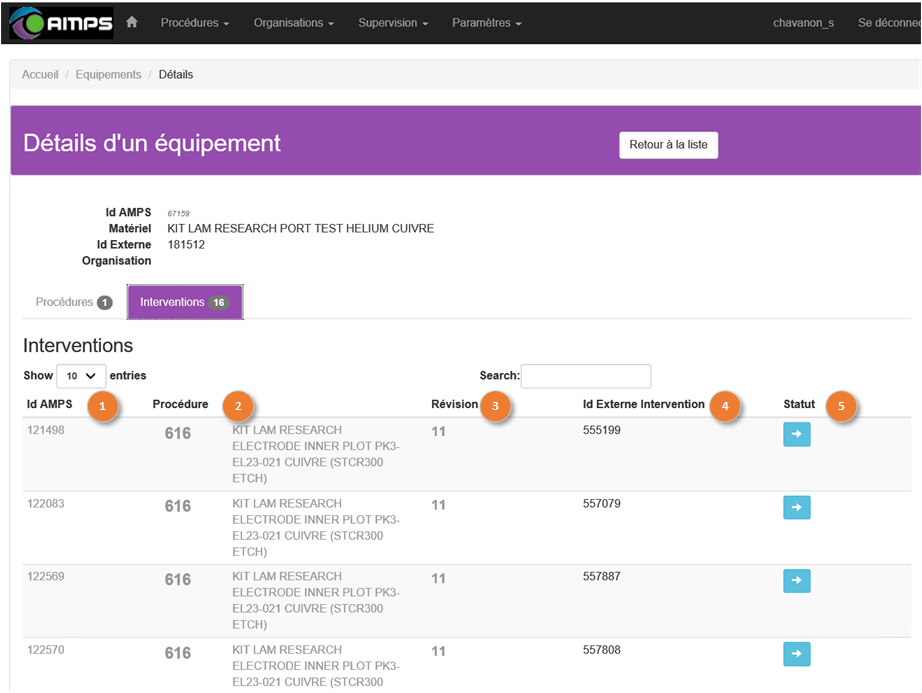
Task: Focus the Search input field
Action: (x=586, y=376)
